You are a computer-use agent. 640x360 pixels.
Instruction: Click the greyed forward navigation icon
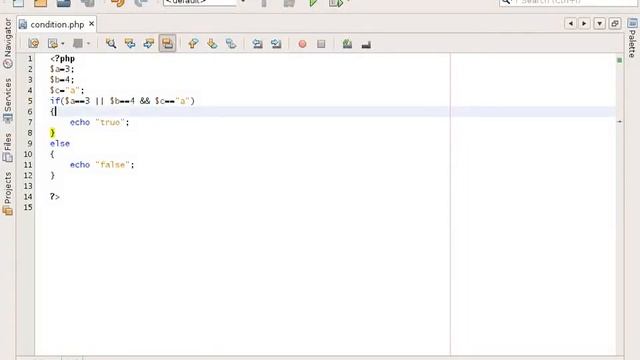(x=78, y=44)
